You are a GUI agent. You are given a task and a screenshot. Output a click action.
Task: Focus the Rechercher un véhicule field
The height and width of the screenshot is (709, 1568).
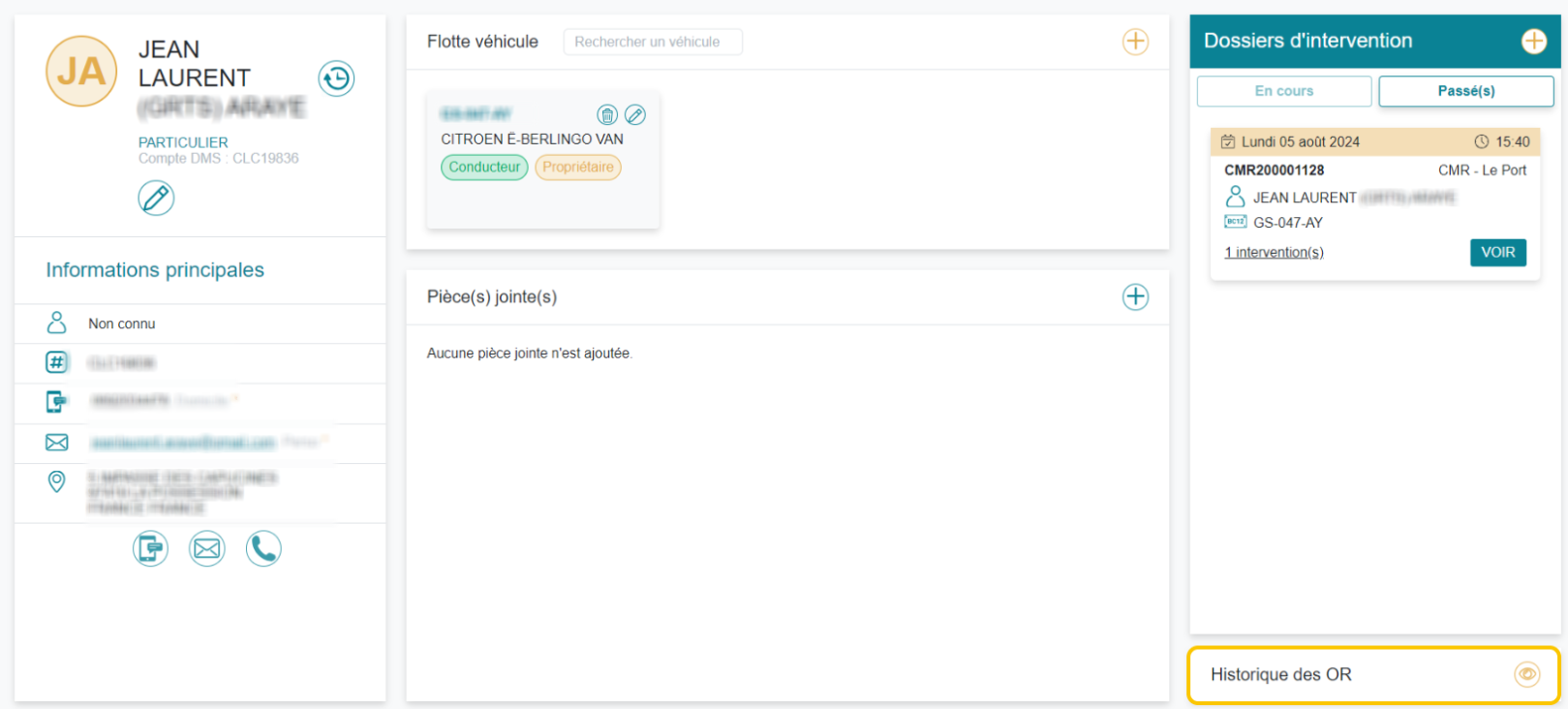(653, 42)
